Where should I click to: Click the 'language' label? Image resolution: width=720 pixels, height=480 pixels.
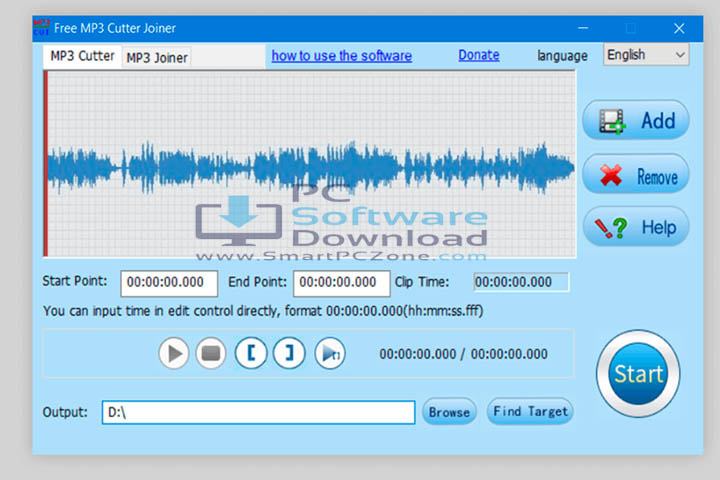[562, 56]
